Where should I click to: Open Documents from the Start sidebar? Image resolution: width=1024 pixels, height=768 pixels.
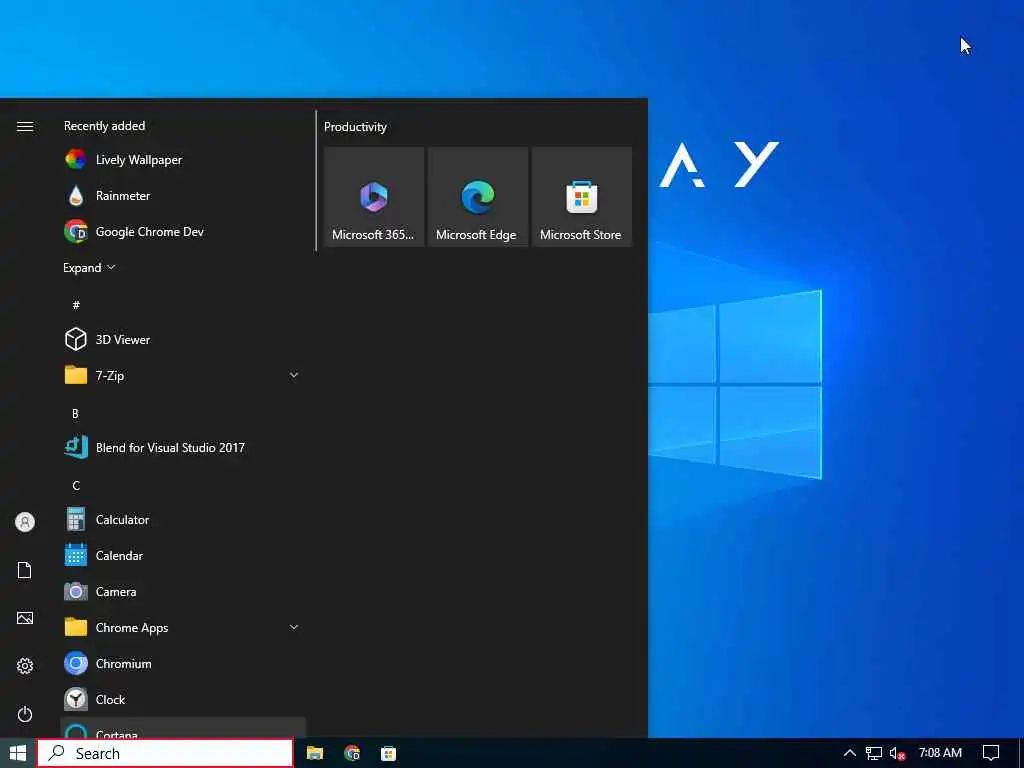coord(25,570)
